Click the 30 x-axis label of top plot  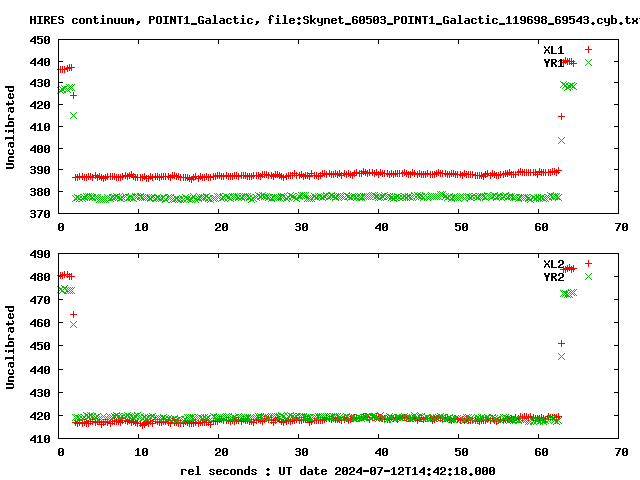301,227
